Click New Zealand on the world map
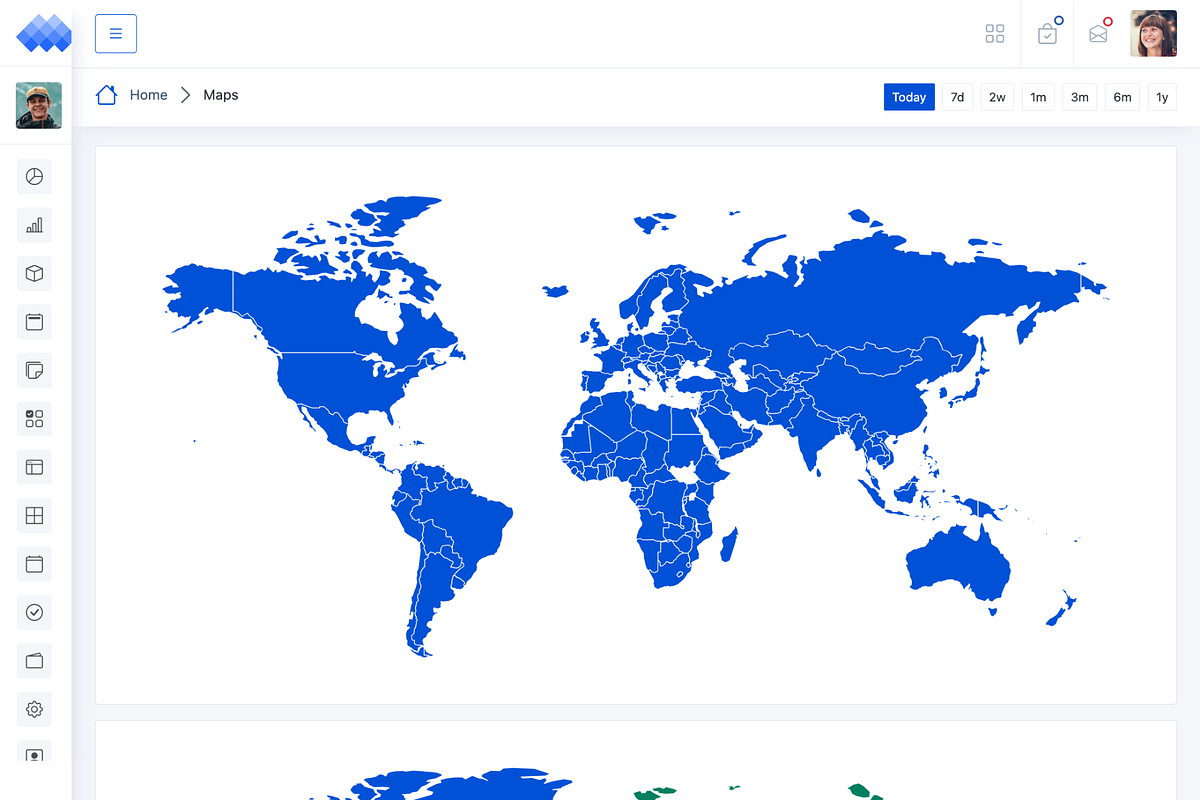 1061,606
